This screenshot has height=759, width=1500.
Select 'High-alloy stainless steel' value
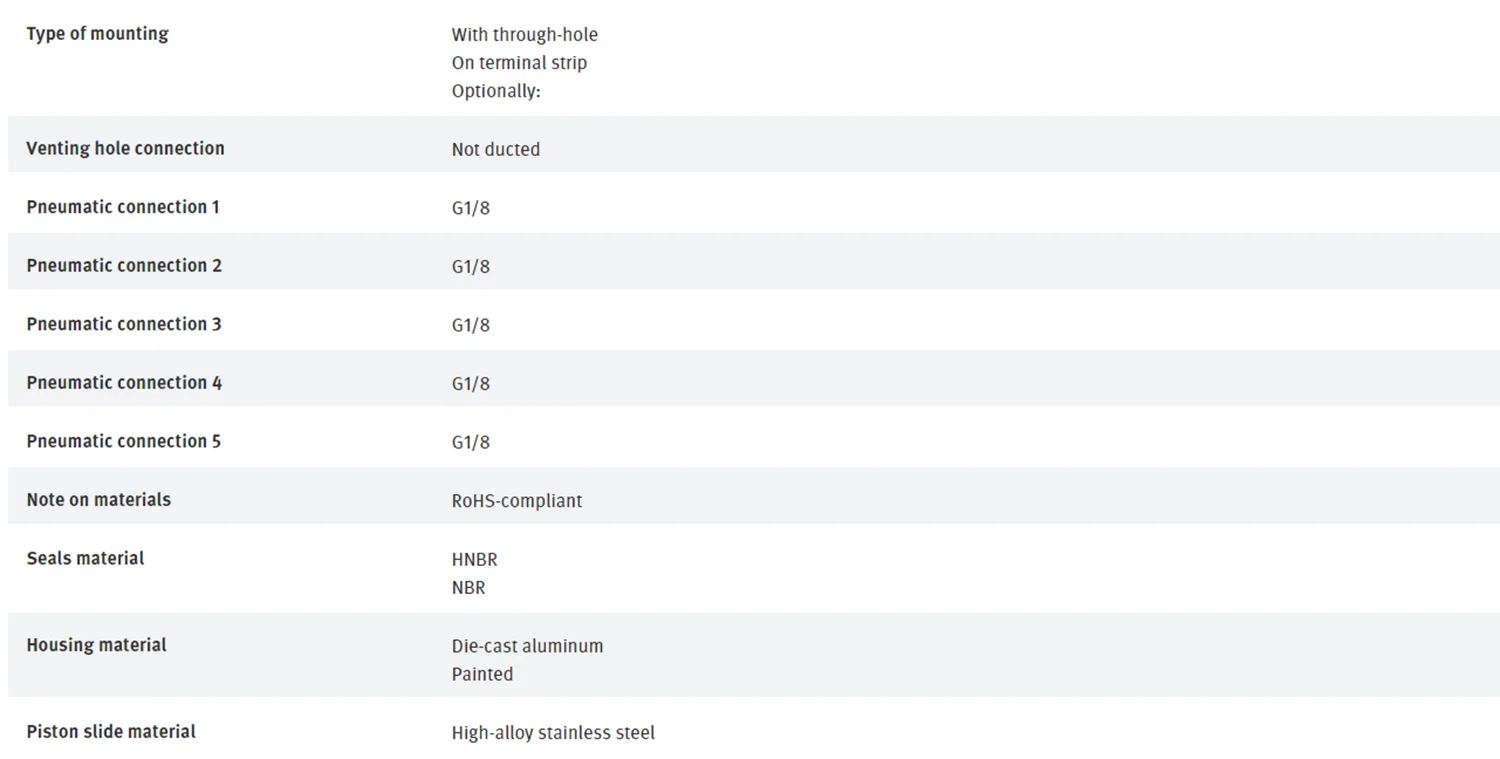tap(553, 733)
